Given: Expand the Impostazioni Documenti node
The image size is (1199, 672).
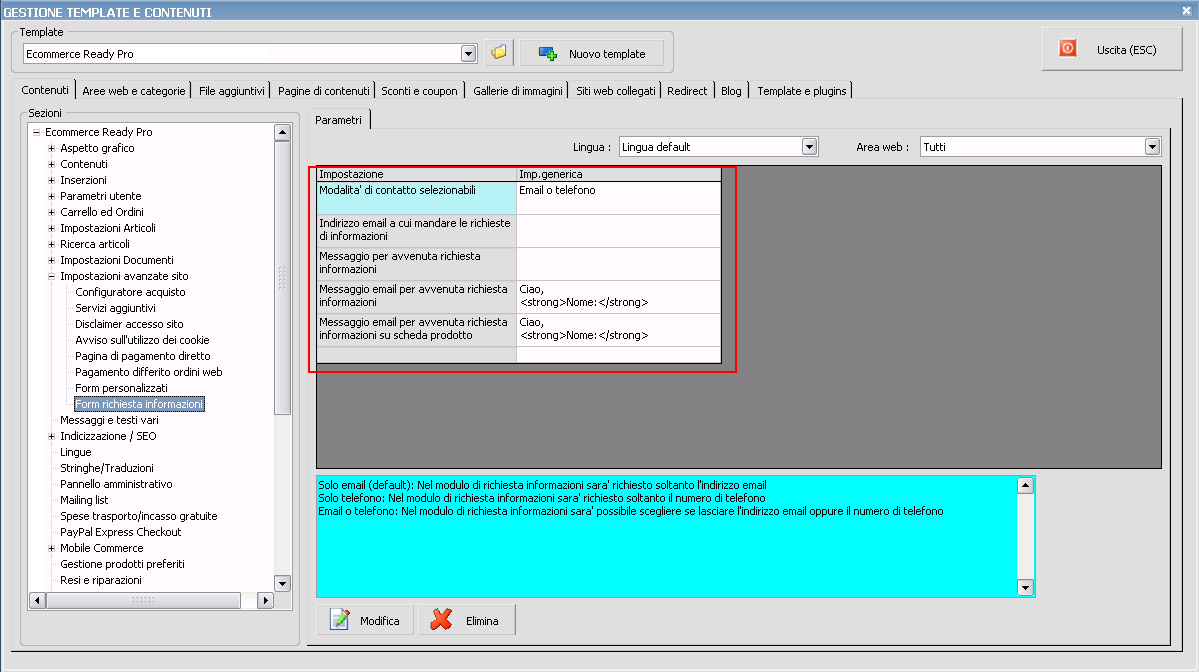Looking at the screenshot, I should click(51, 261).
